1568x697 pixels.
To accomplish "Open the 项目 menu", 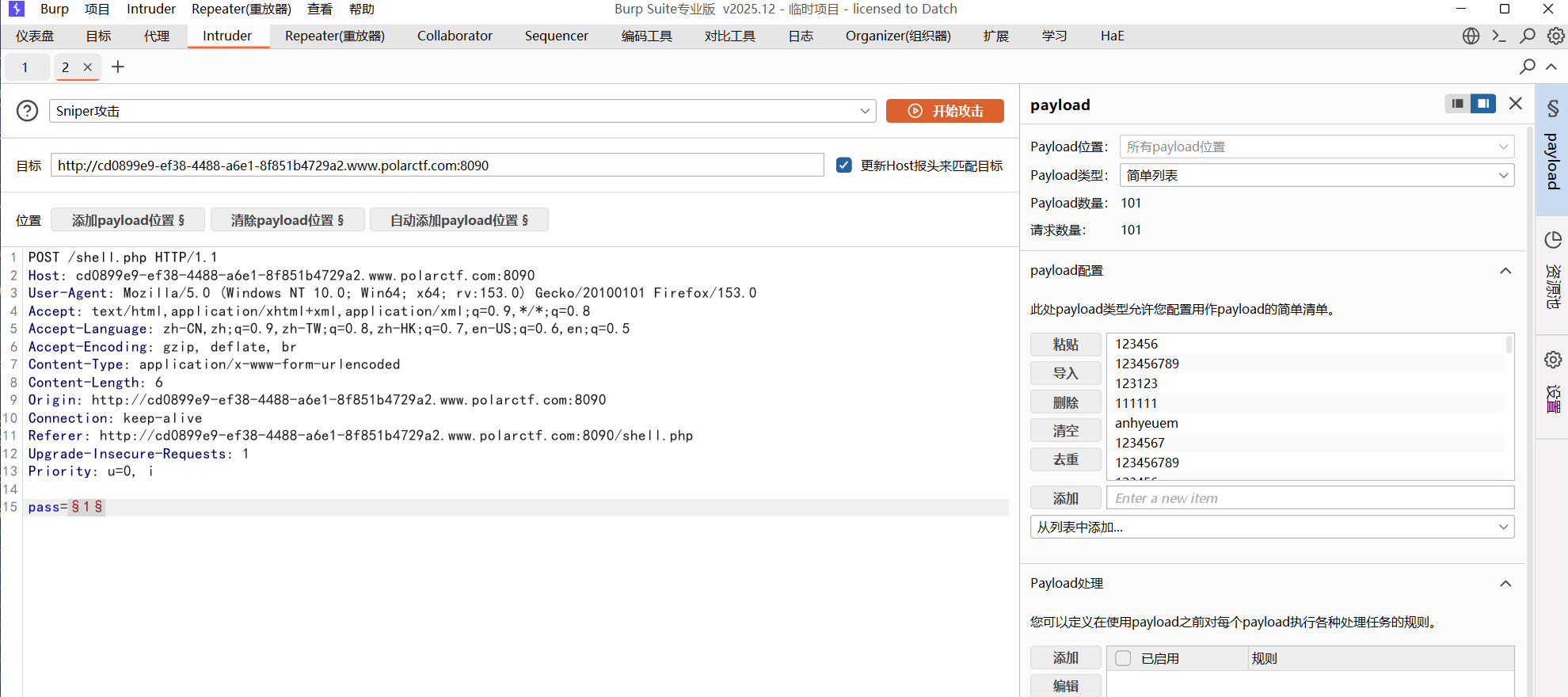I will (x=97, y=9).
